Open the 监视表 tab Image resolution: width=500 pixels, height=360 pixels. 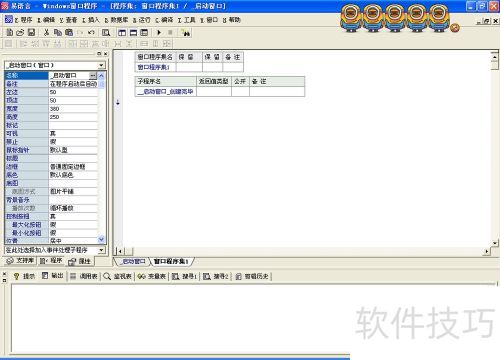click(118, 276)
